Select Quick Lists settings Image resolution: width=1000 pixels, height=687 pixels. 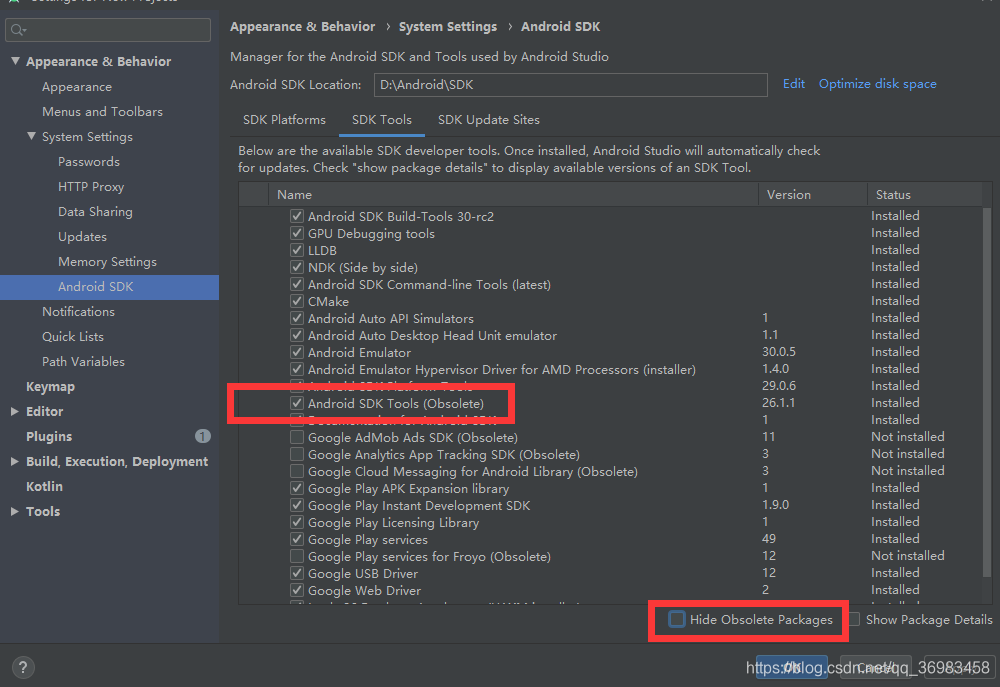coord(73,336)
